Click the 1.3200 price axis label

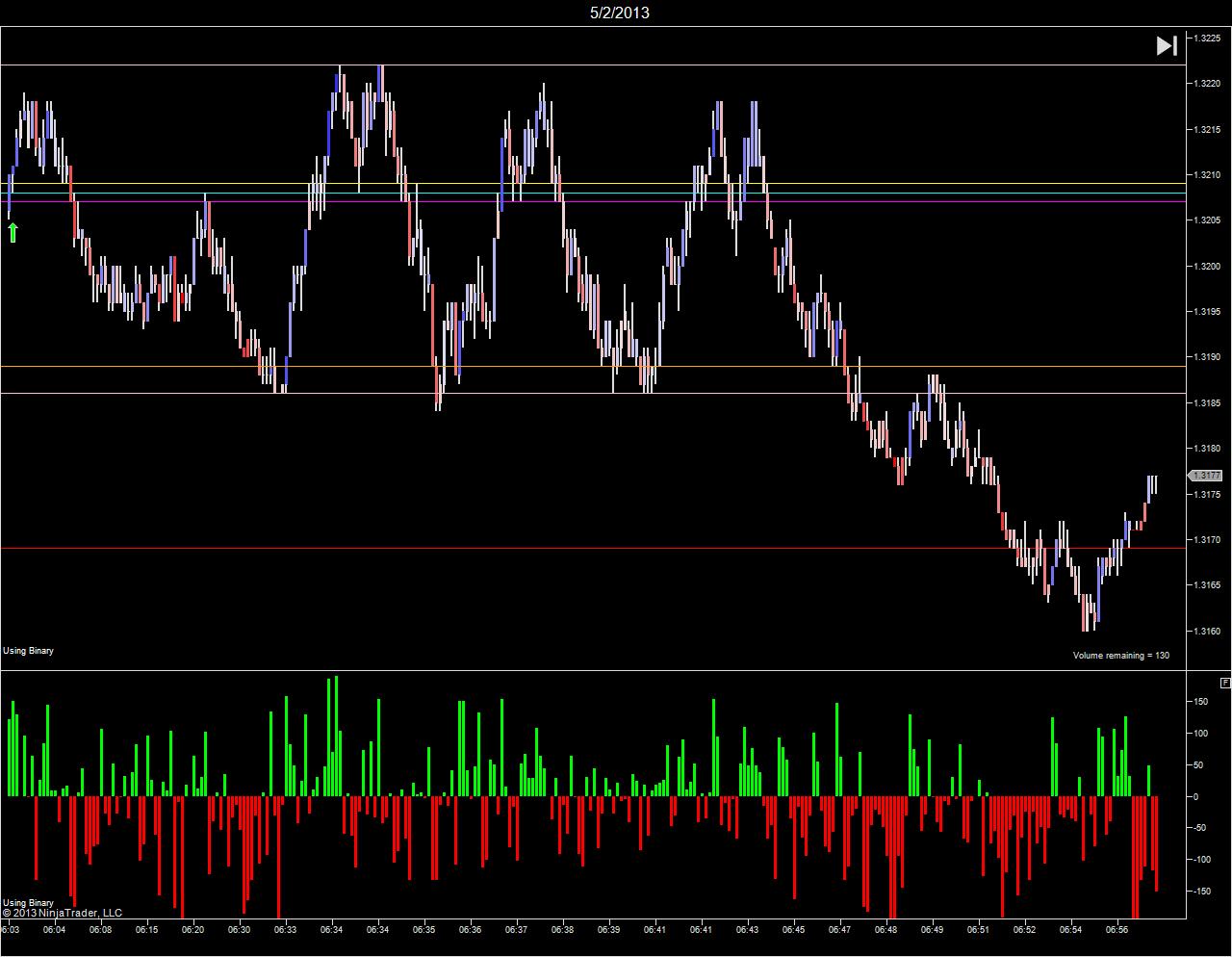pos(1207,266)
